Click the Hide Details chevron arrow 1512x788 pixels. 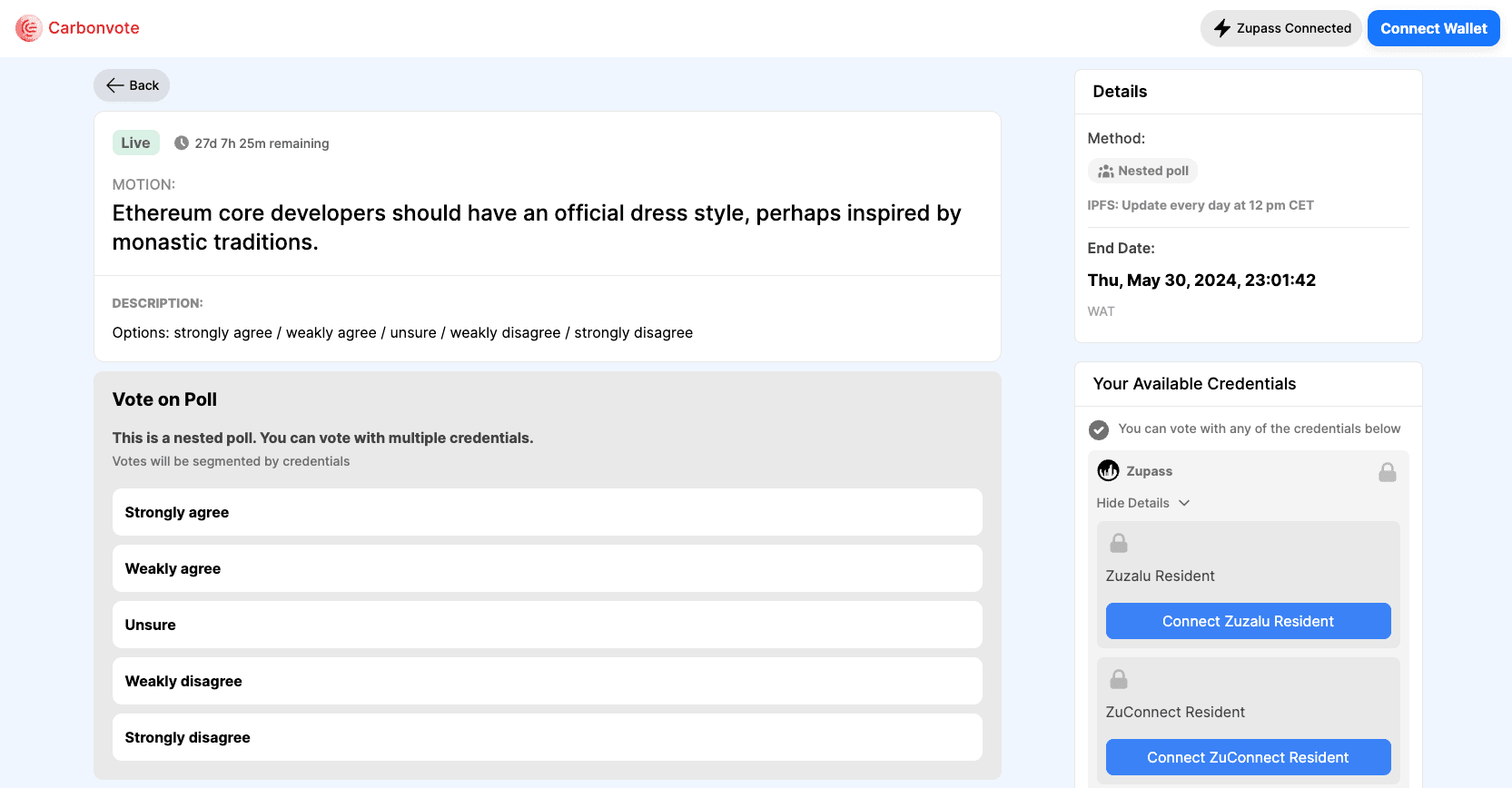1184,503
